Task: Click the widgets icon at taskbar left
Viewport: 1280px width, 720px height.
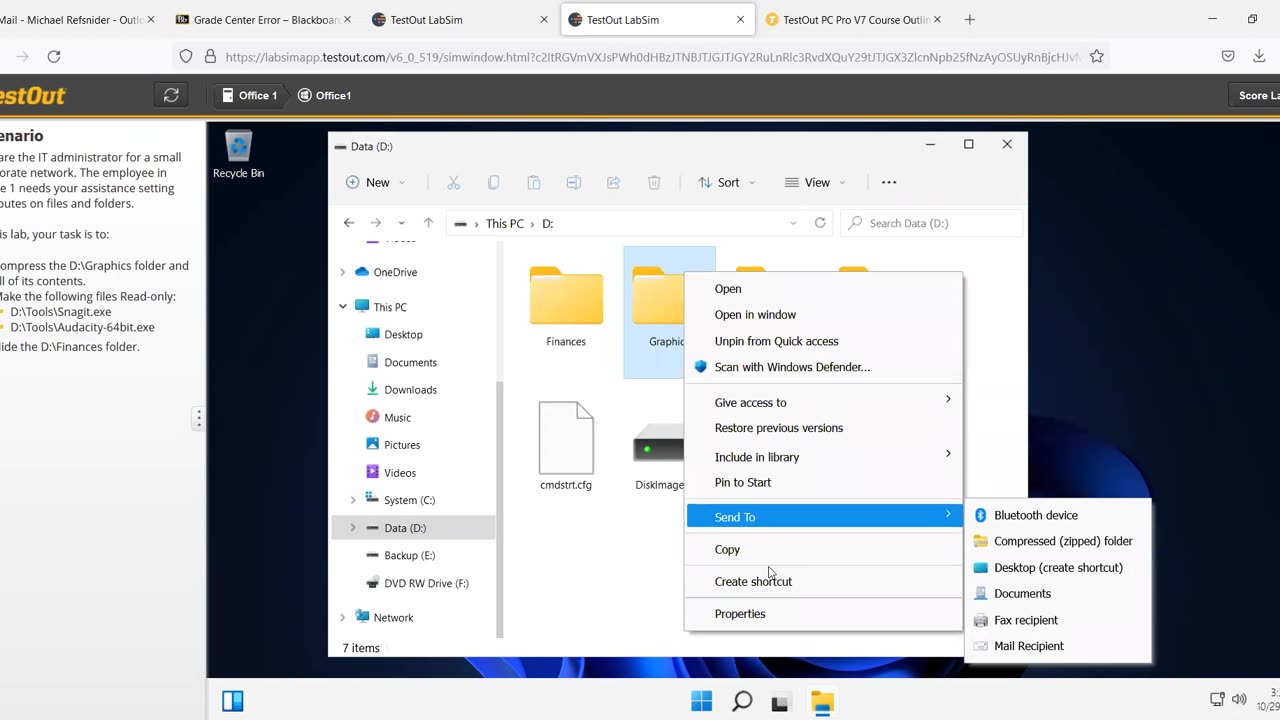Action: click(x=233, y=701)
